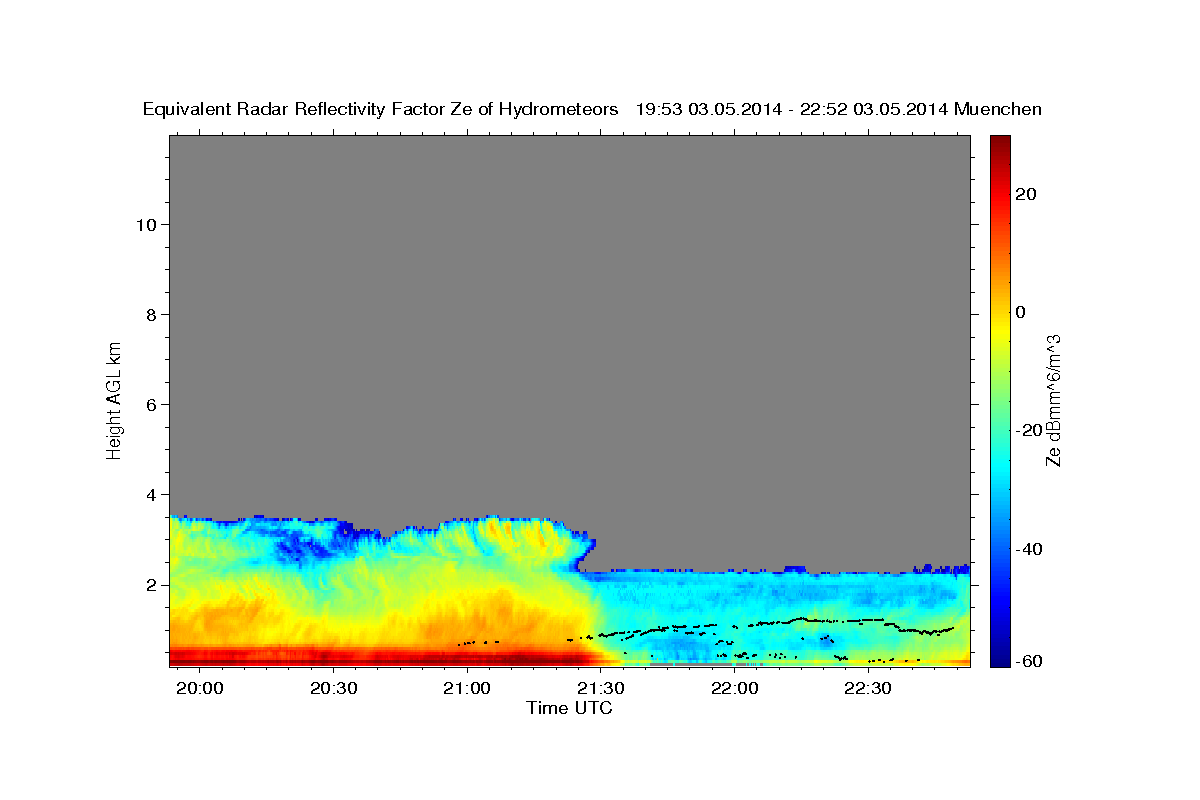Click the dark blue bottom of the colorbar
Viewport: 1200px width, 800px height.
pyautogui.click(x=999, y=657)
